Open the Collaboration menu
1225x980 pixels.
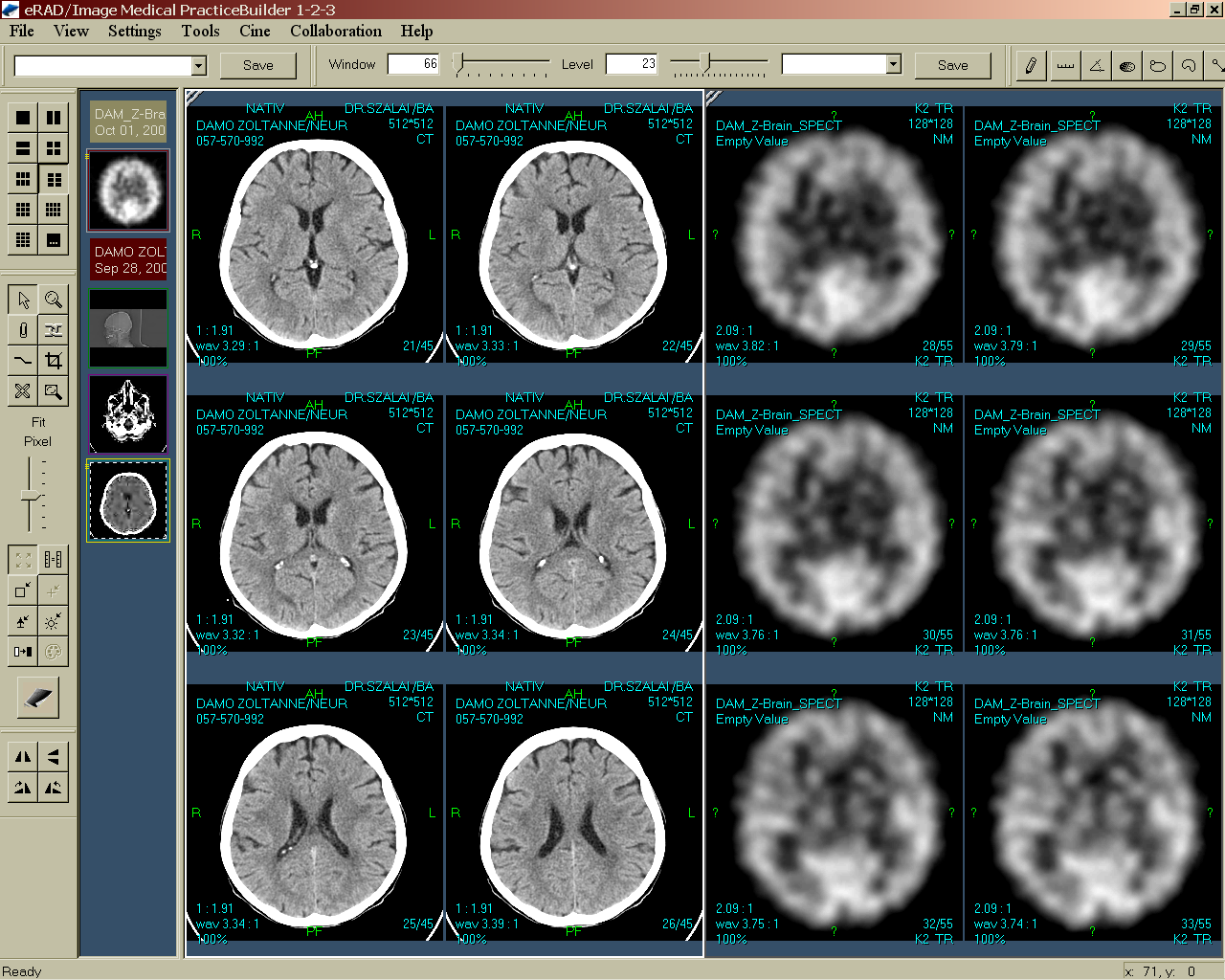click(336, 31)
